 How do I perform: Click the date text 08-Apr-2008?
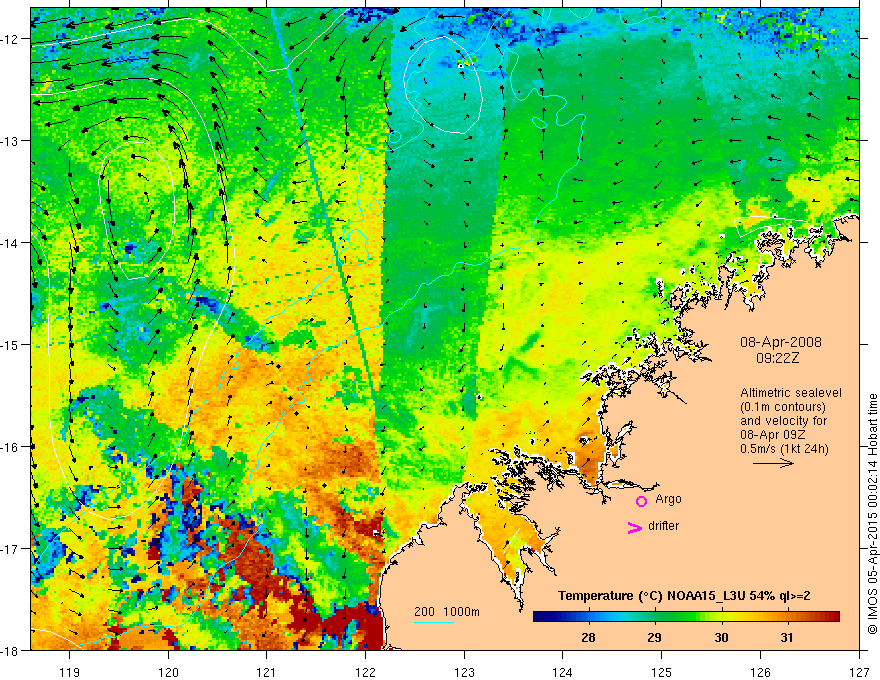(x=781, y=342)
